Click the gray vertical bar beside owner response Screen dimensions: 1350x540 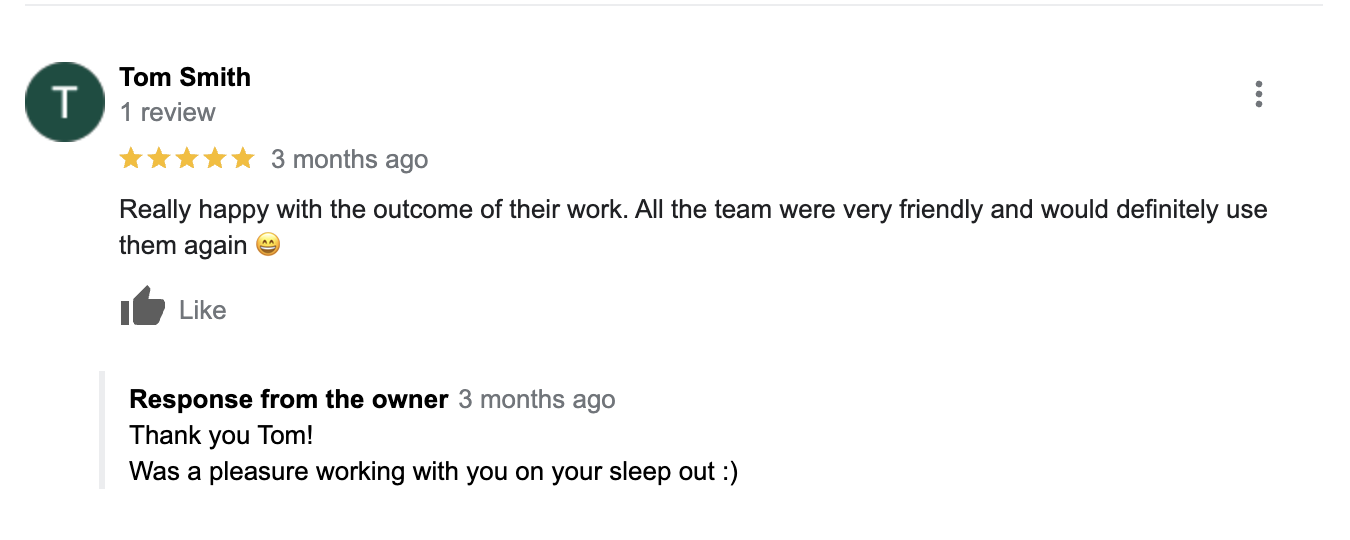102,430
